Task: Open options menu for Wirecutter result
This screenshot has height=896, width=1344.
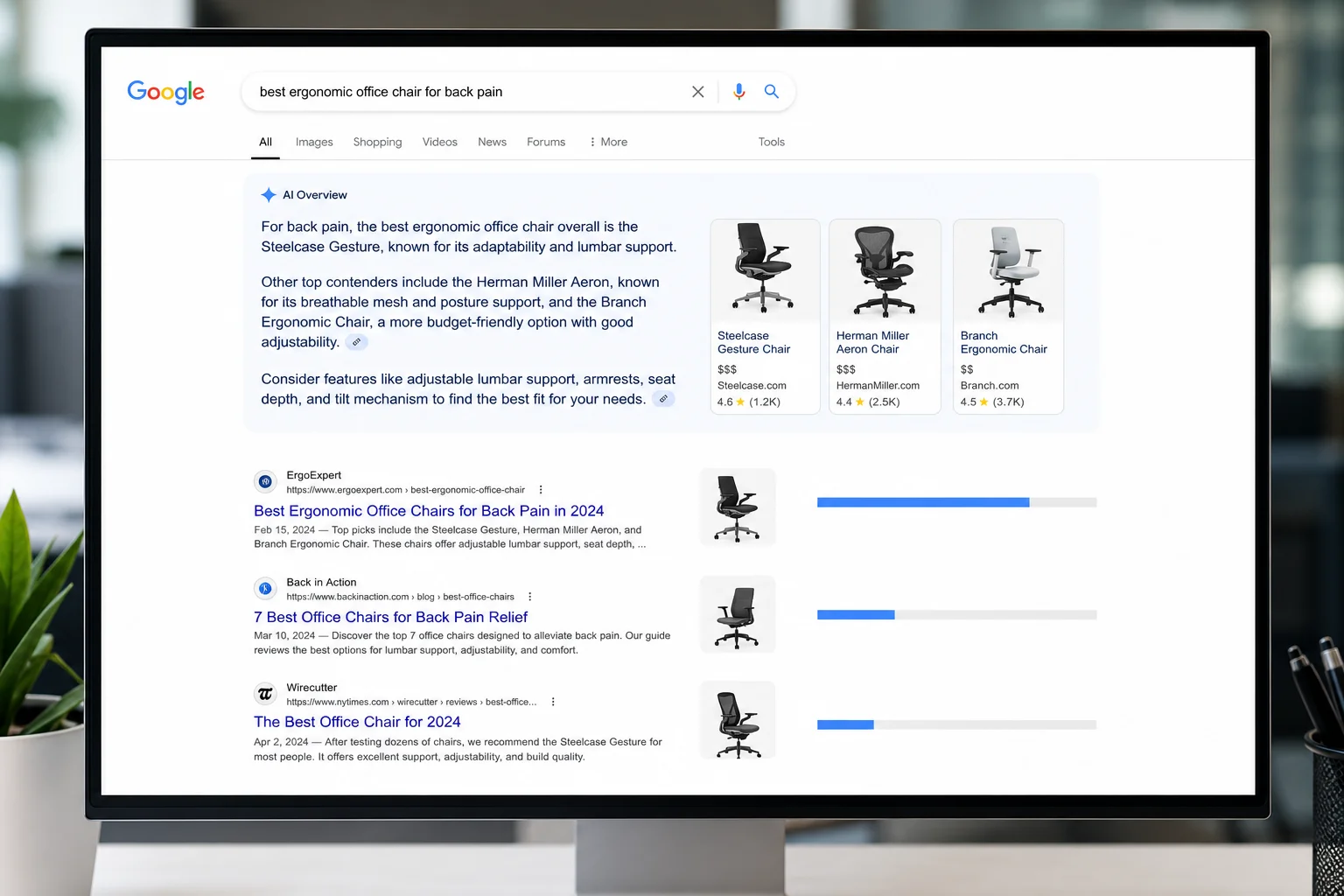Action: (553, 702)
